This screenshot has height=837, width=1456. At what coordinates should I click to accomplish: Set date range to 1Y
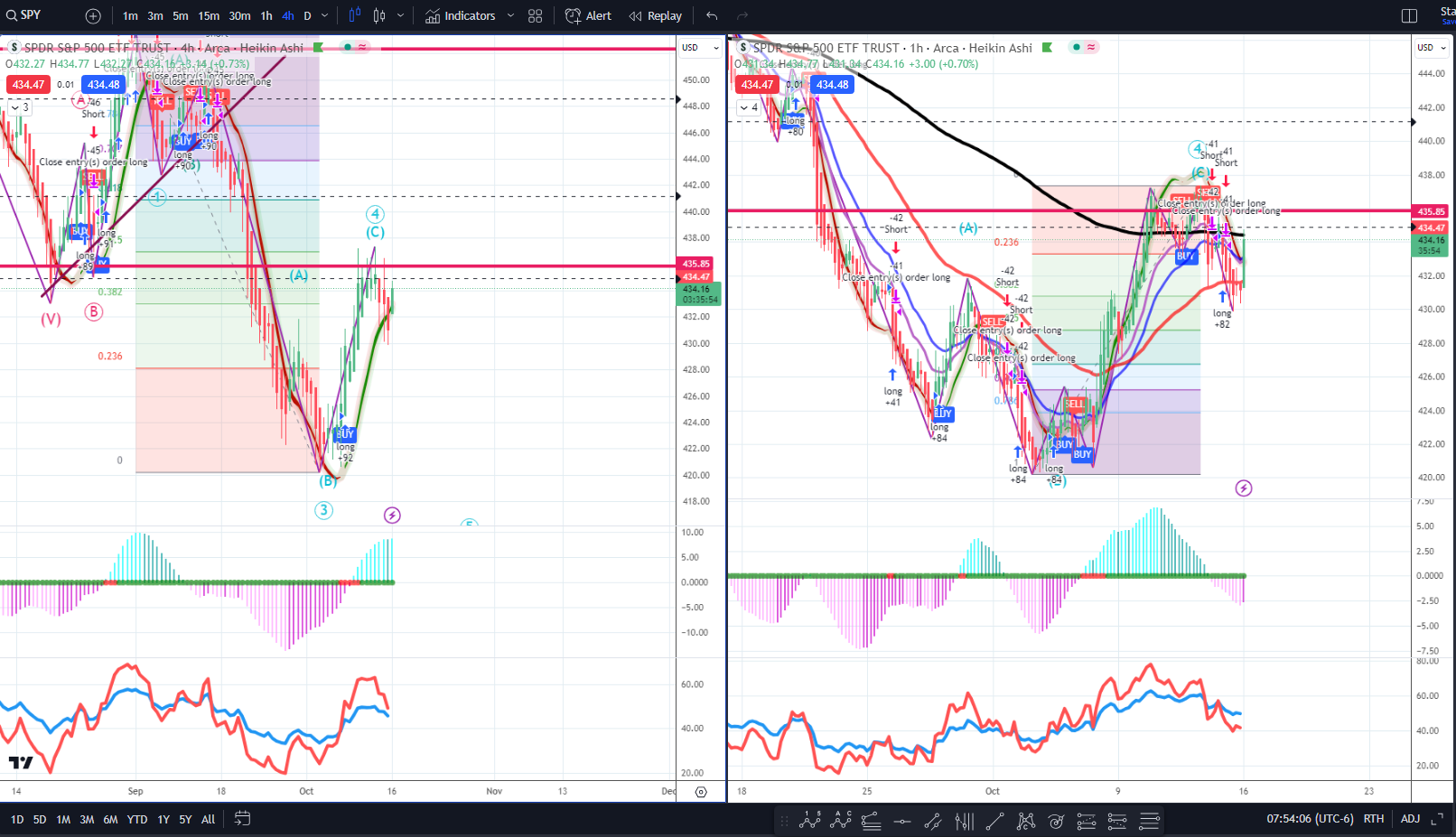pos(163,819)
